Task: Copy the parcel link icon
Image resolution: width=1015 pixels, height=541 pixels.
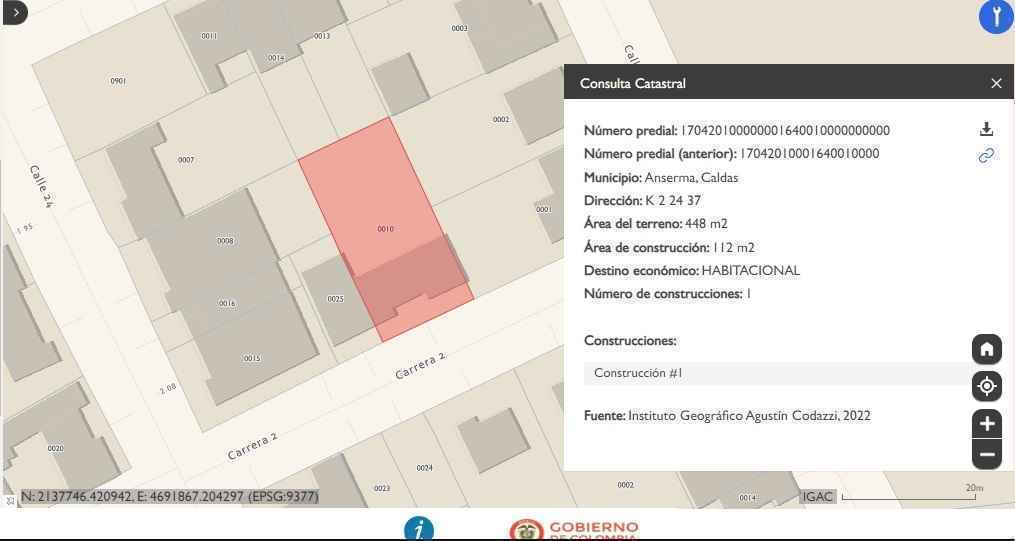Action: pos(986,155)
